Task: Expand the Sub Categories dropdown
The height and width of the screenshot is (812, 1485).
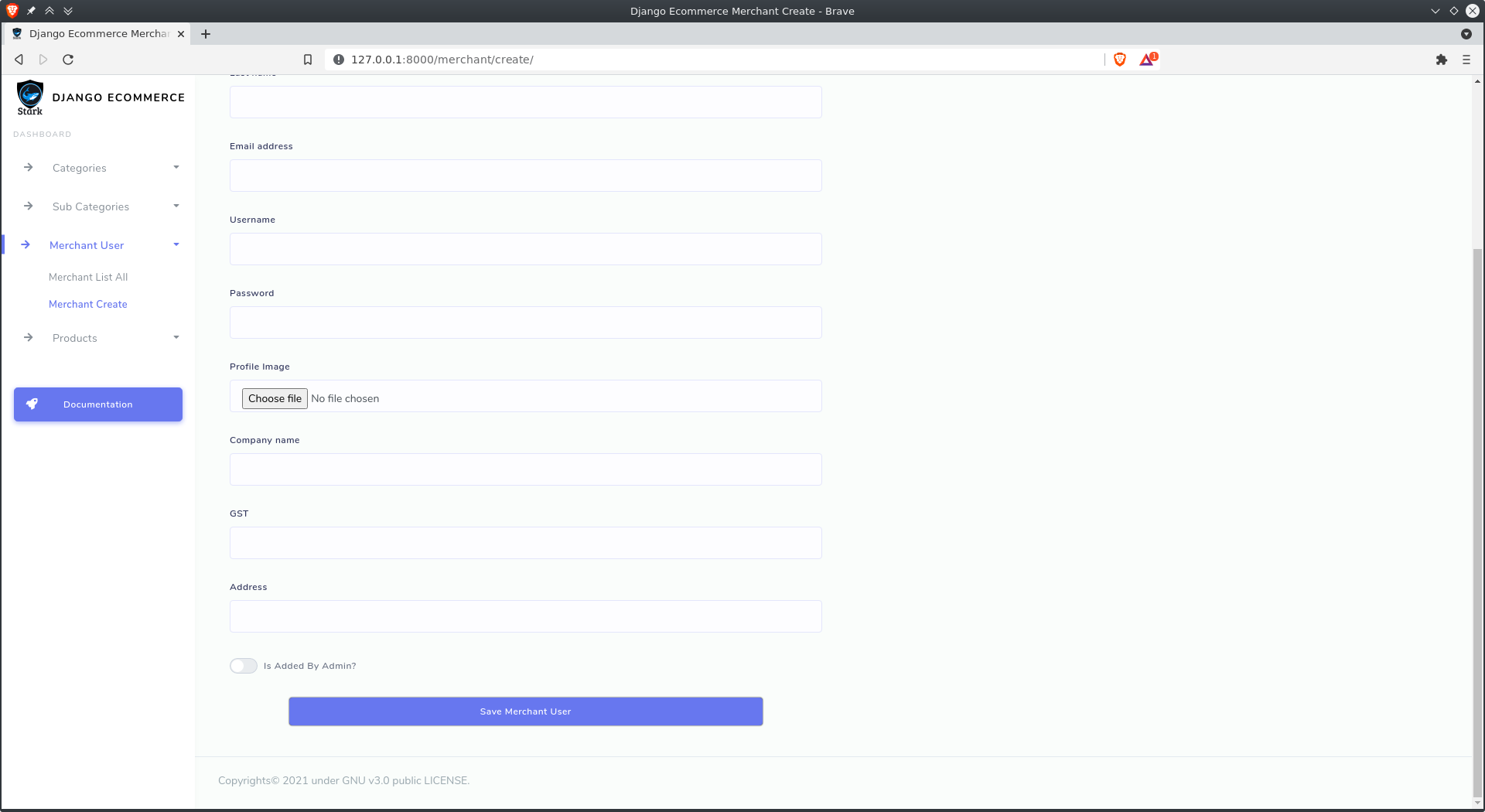Action: coord(176,206)
